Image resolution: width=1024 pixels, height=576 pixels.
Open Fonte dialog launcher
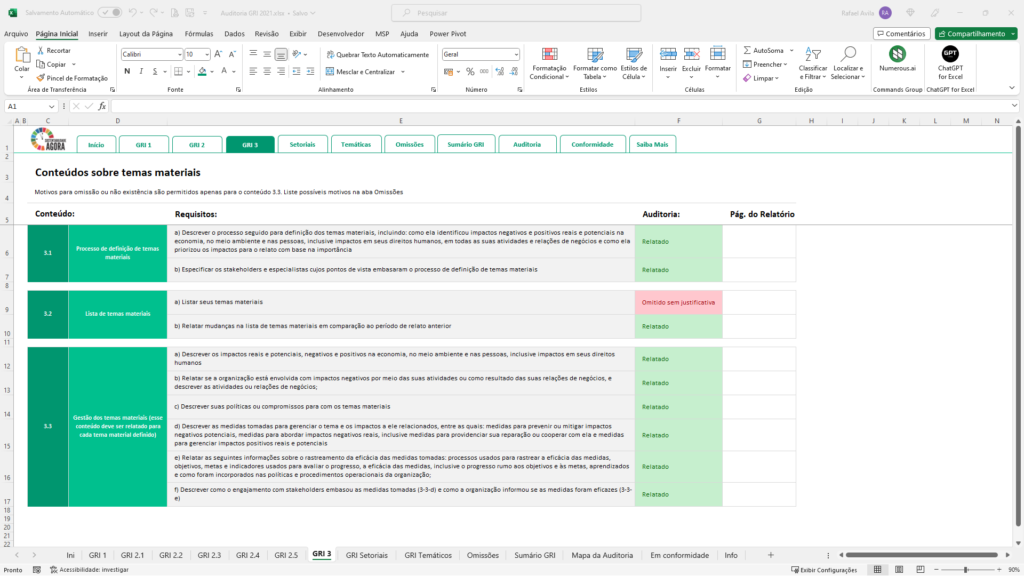238,89
